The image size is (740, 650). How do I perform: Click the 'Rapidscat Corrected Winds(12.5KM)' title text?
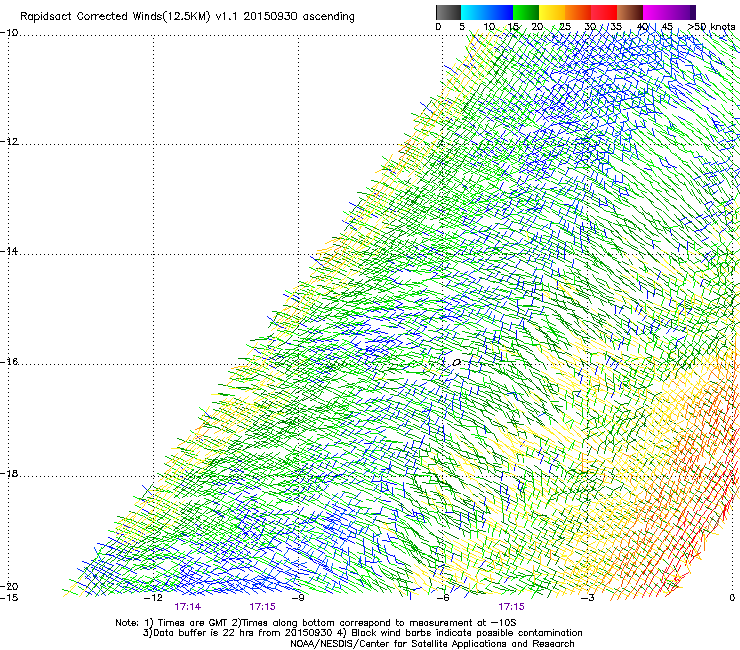(x=115, y=17)
